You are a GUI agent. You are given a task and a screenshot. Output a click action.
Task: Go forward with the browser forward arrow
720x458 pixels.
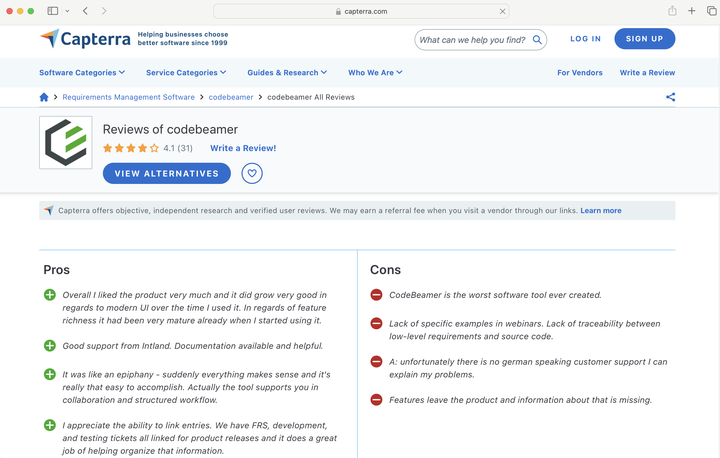104,11
